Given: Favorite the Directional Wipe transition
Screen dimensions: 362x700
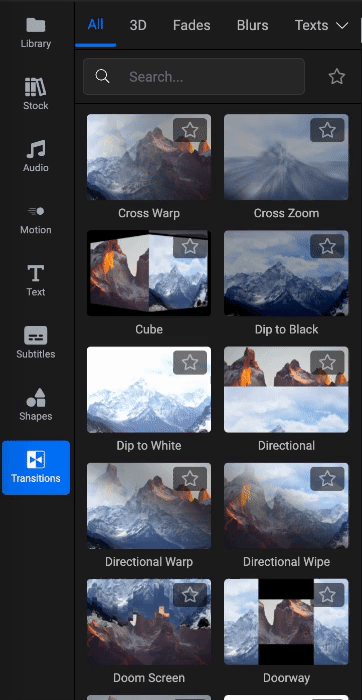Looking at the screenshot, I should (327, 479).
